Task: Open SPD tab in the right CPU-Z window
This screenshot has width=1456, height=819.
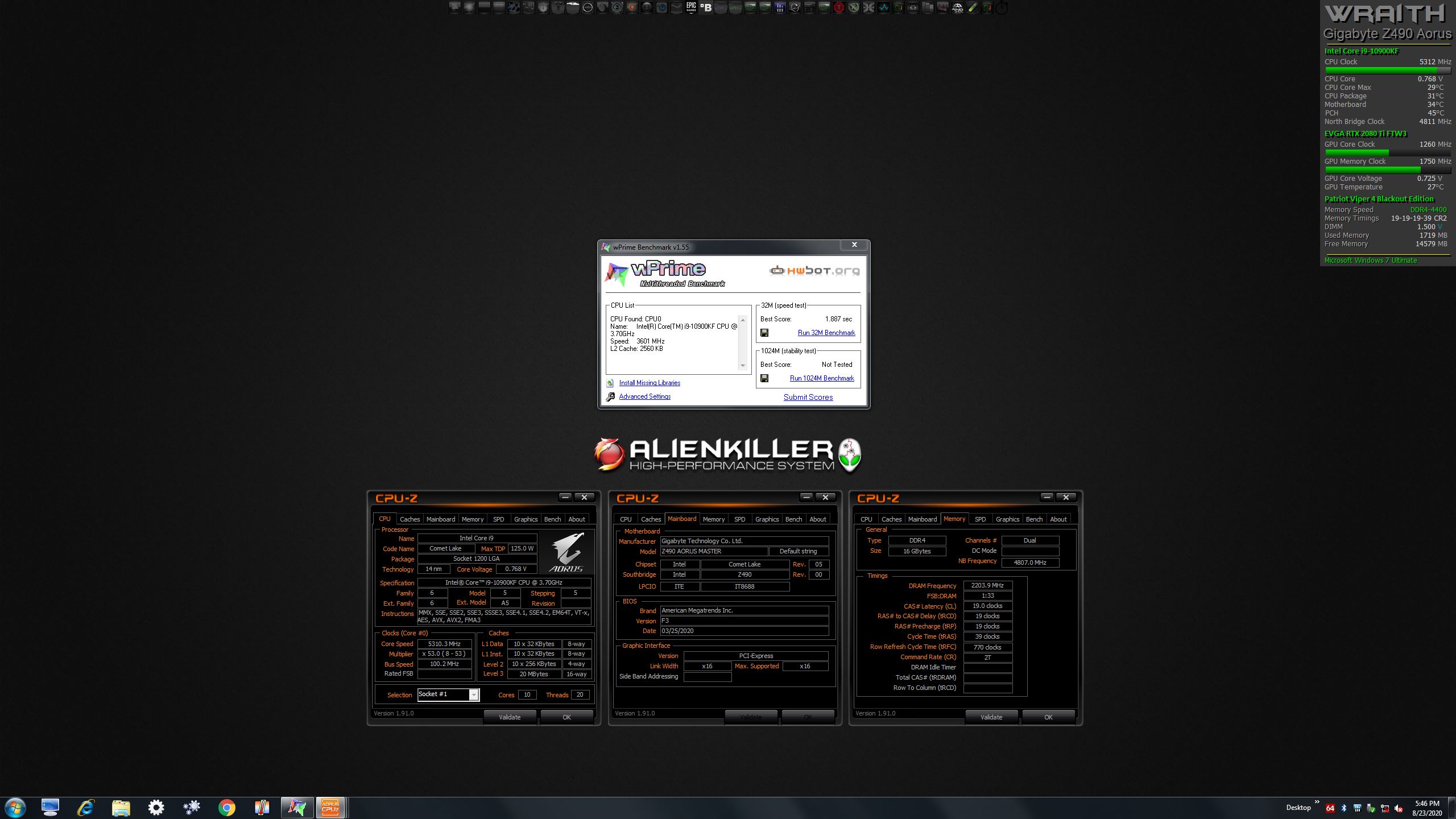Action: tap(980, 519)
